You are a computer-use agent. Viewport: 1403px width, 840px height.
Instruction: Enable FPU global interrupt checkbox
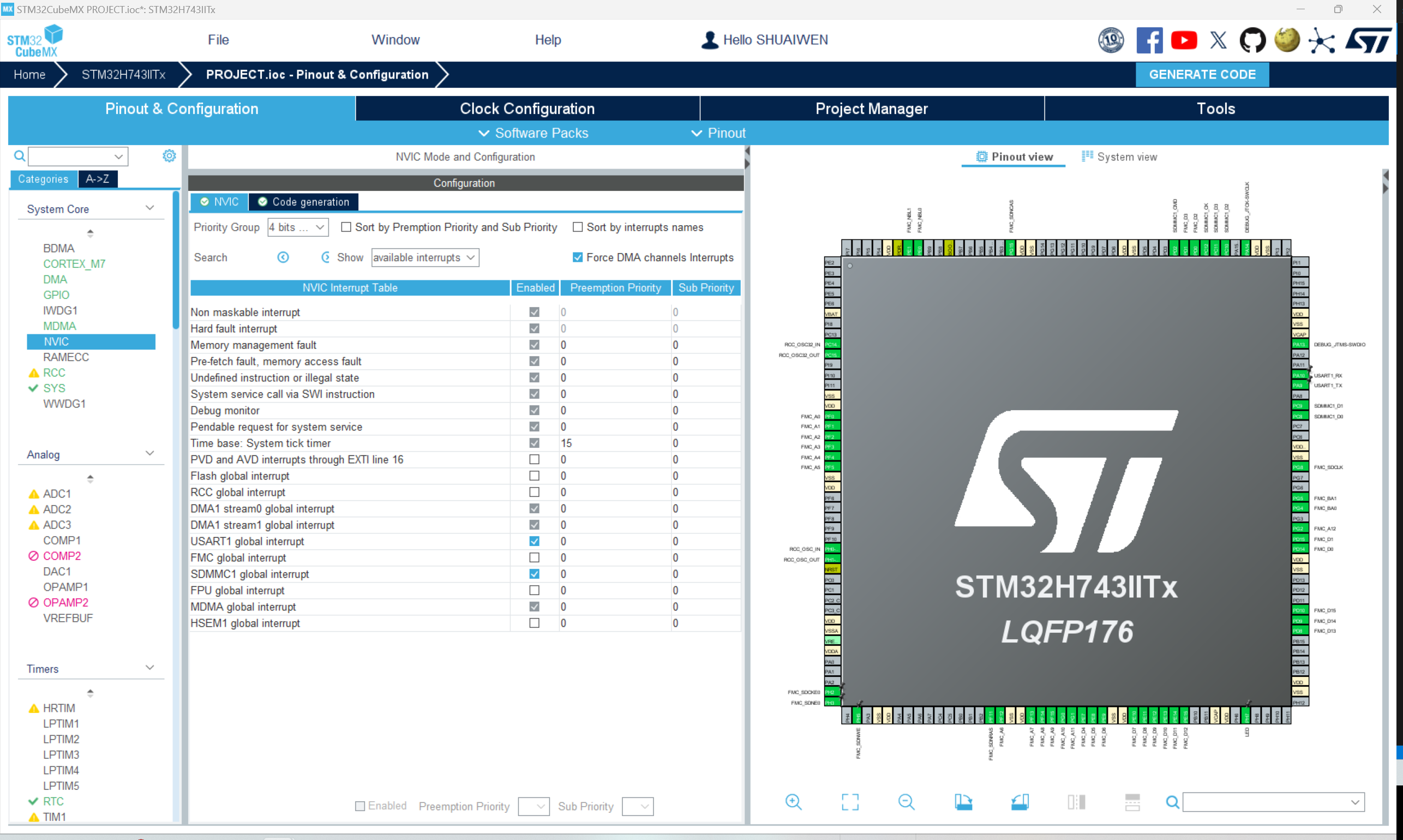tap(533, 590)
